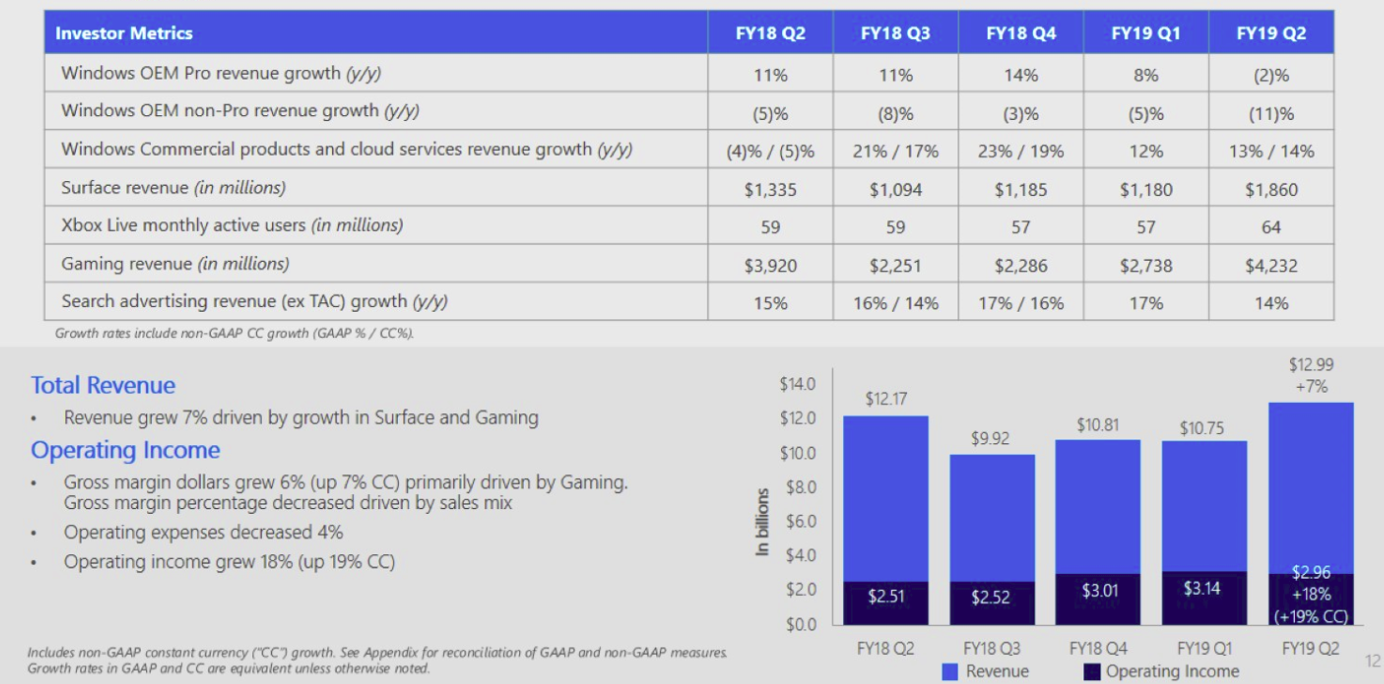Click the FY18 Q4 operating income bar $3.01
Image resolution: width=1384 pixels, height=684 pixels.
(x=1098, y=599)
